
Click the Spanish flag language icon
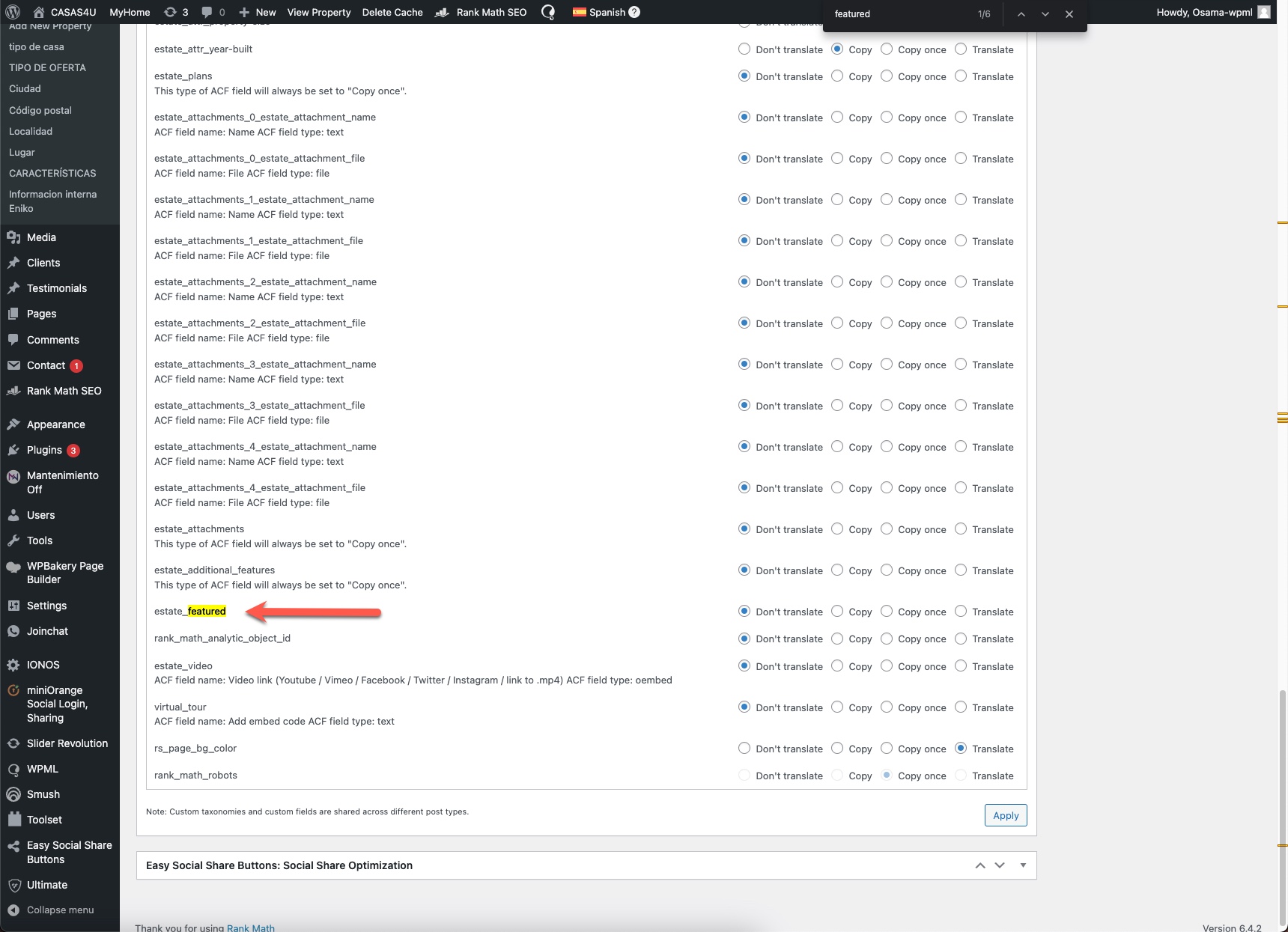tap(580, 12)
